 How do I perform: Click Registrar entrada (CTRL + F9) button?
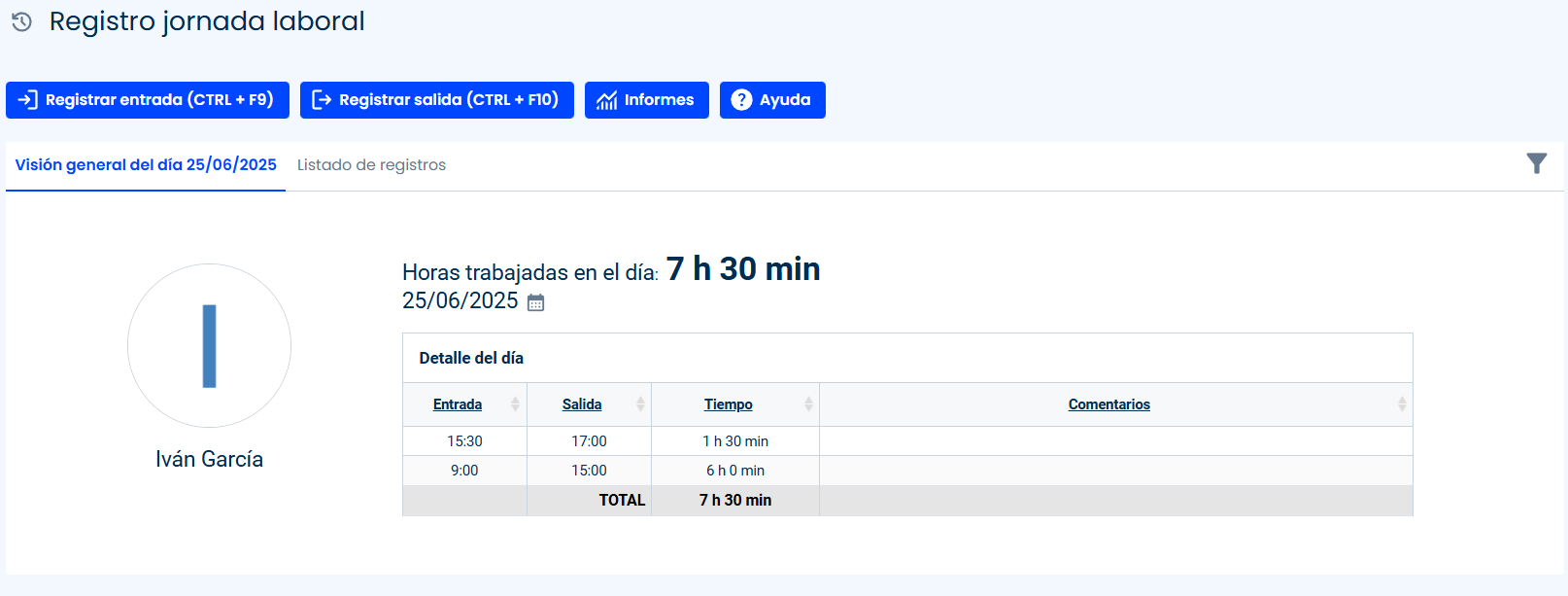tap(148, 100)
